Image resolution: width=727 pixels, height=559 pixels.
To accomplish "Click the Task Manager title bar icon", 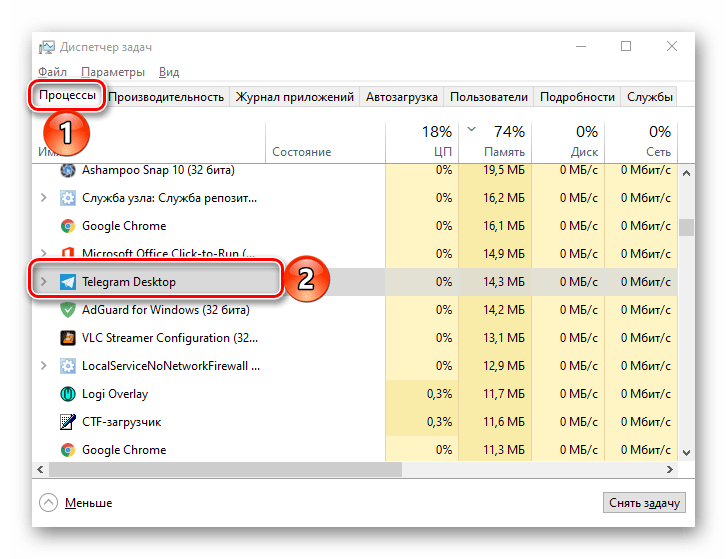I will (x=46, y=47).
